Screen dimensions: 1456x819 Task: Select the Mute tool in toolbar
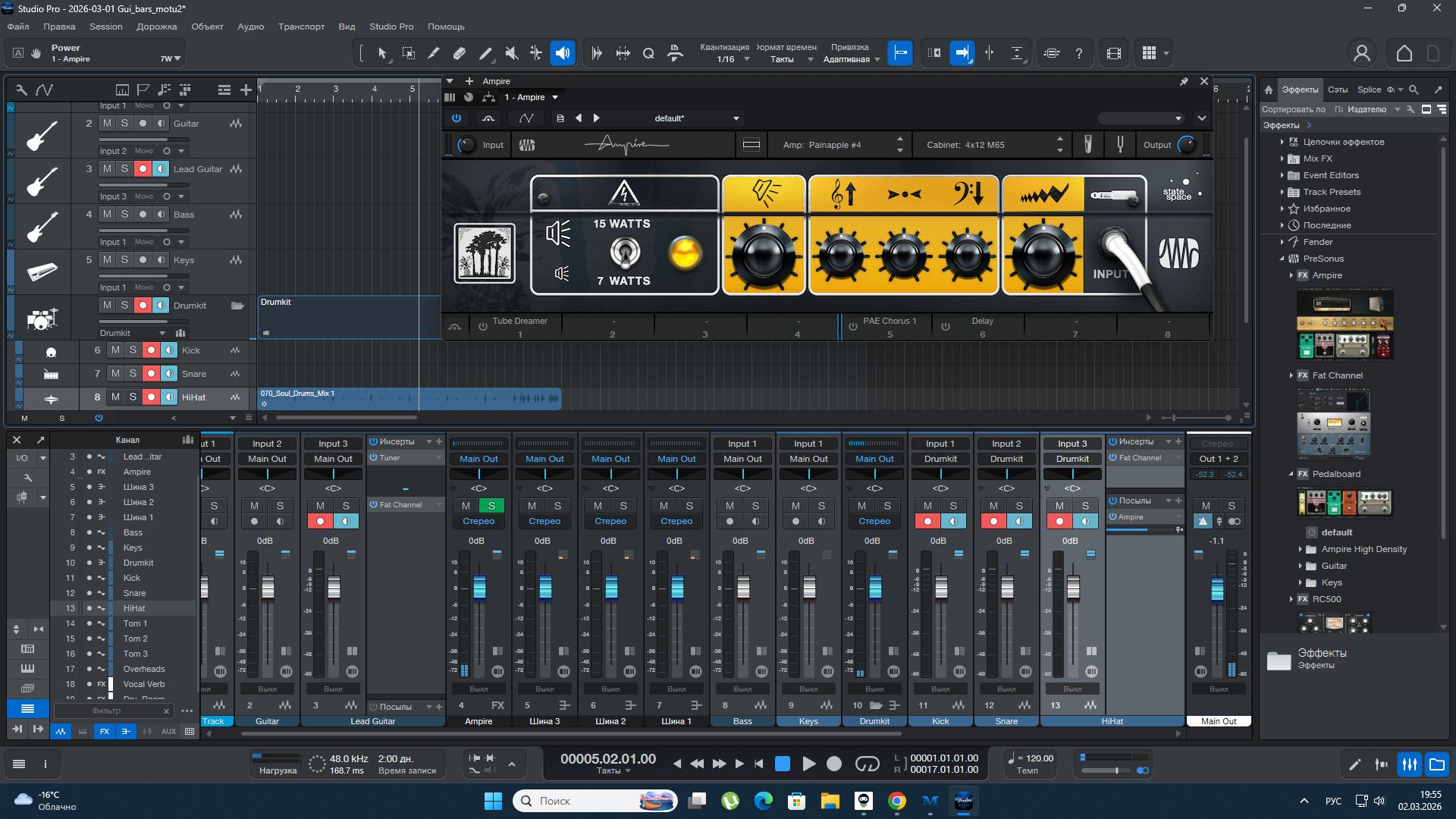coord(511,53)
